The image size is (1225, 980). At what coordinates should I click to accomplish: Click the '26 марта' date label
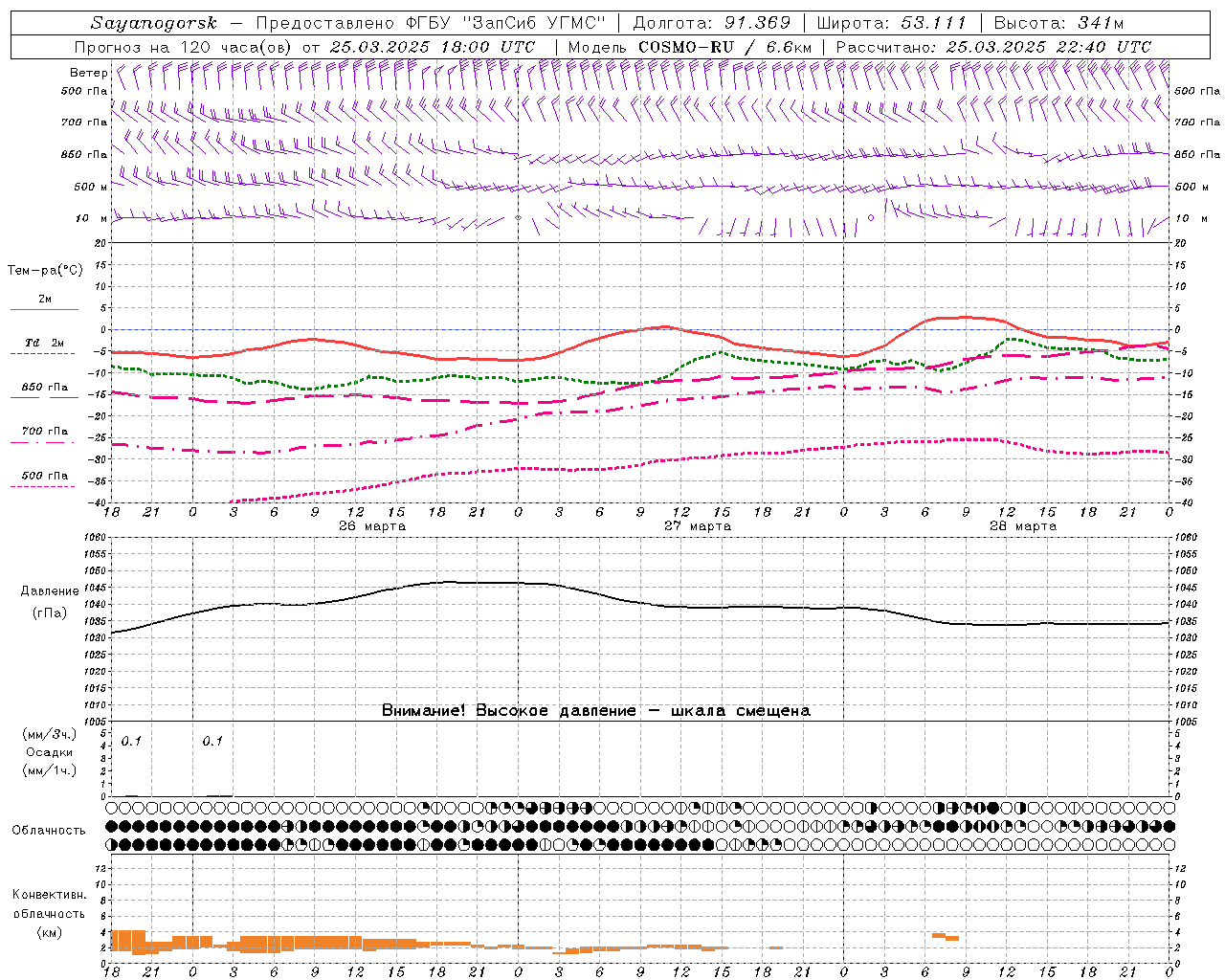(x=372, y=526)
